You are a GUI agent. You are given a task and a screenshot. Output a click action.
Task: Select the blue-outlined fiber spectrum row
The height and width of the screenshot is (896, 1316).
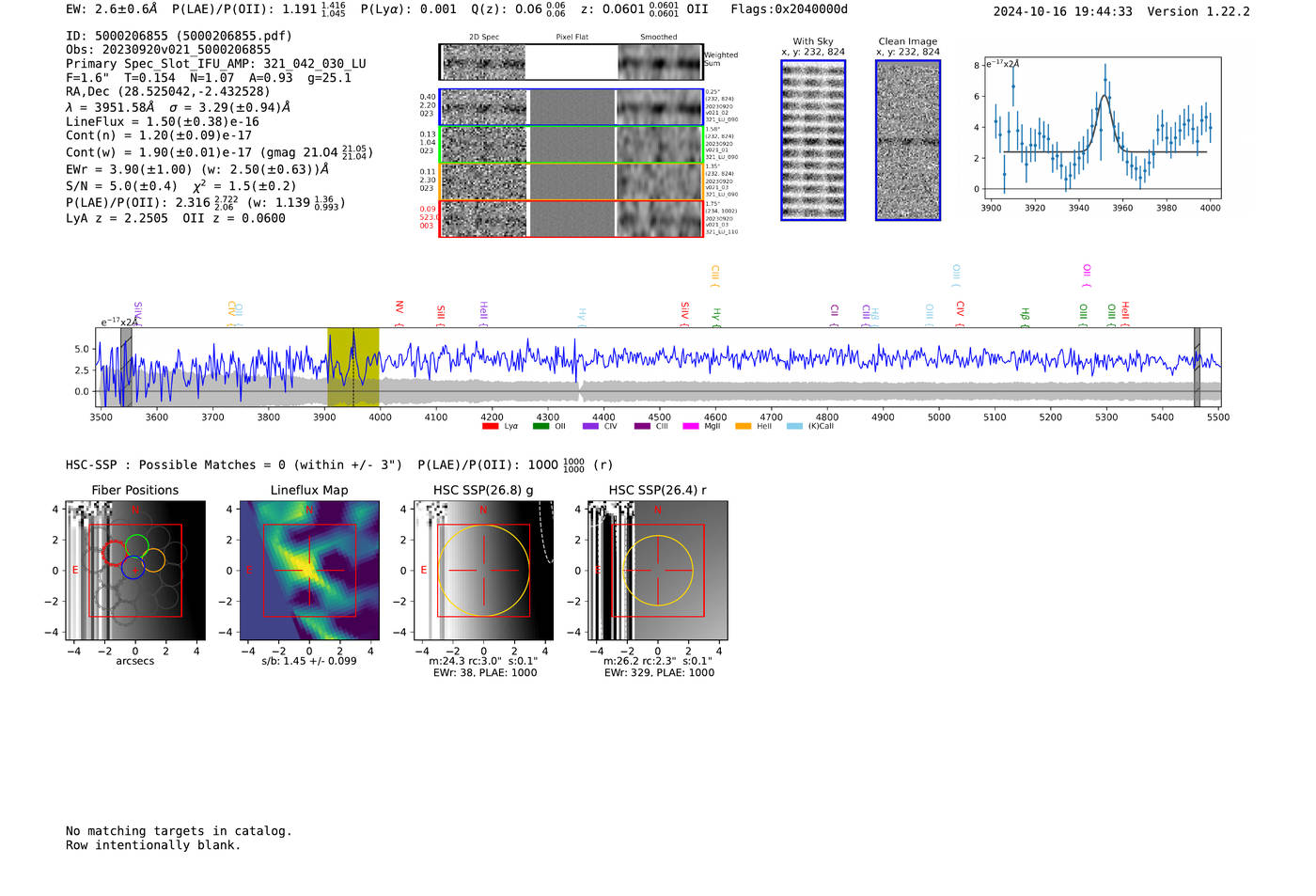pos(571,107)
